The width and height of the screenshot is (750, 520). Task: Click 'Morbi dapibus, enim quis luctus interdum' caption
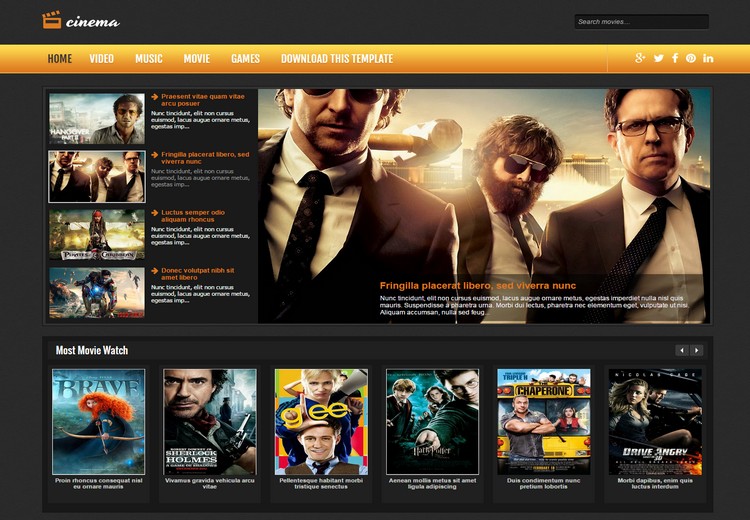click(655, 483)
